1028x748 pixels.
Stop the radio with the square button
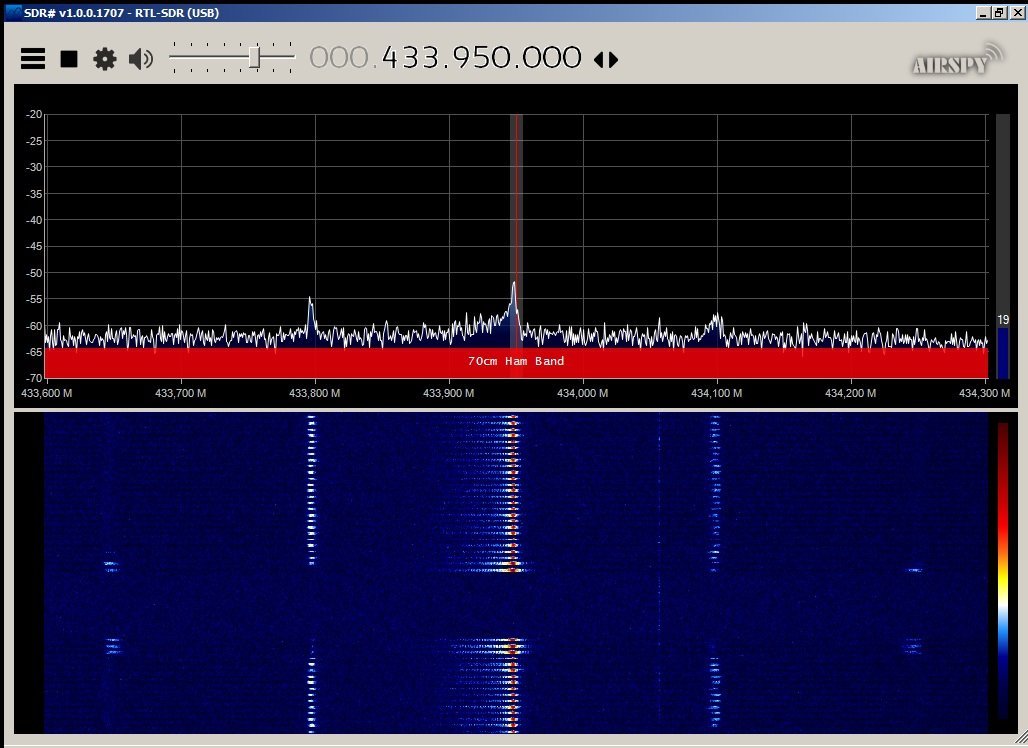click(69, 59)
